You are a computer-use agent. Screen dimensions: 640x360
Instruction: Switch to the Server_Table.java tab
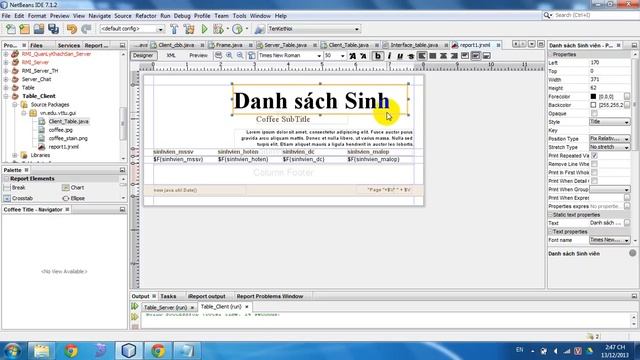pyautogui.click(x=285, y=45)
